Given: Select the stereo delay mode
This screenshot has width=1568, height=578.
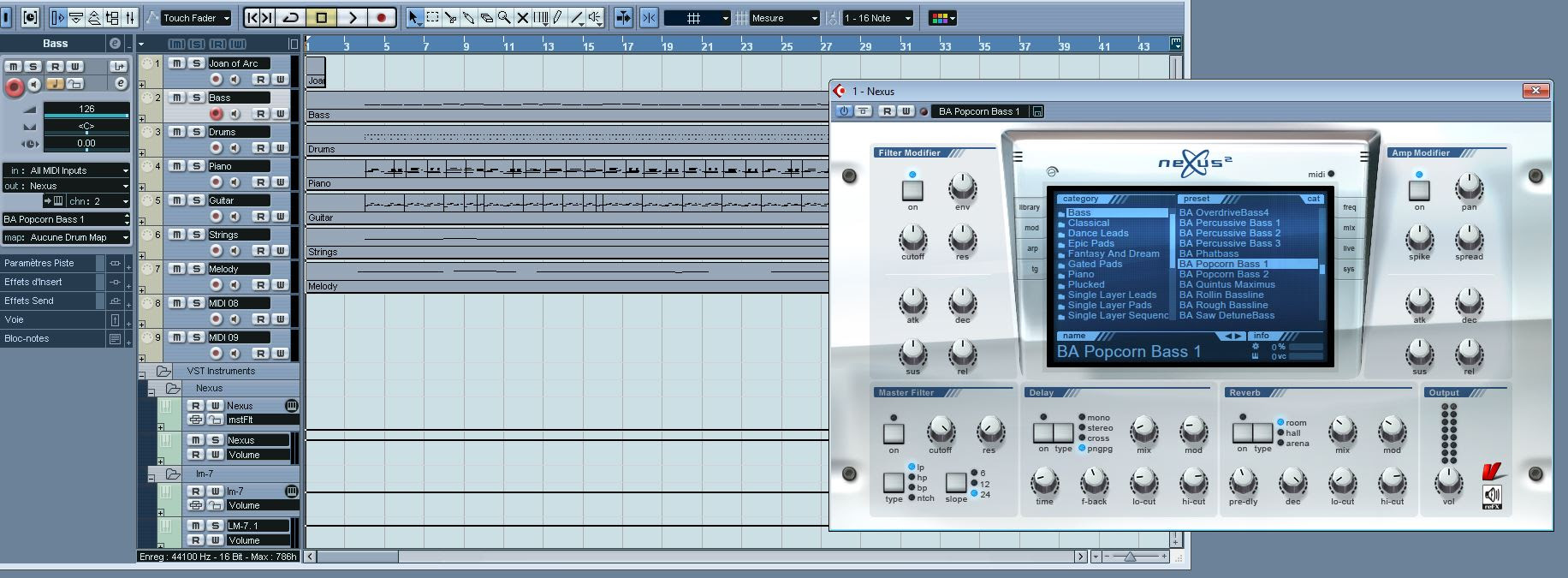Looking at the screenshot, I should (1096, 428).
